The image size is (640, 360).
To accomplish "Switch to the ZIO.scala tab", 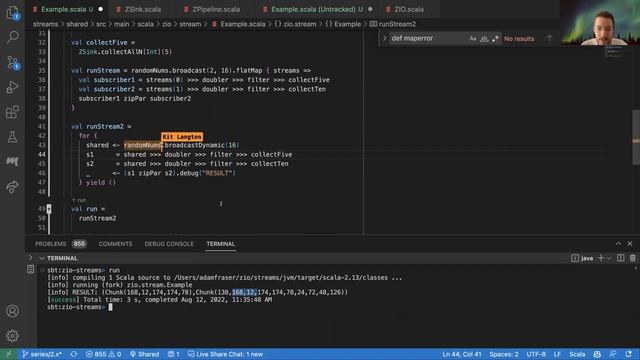I will [x=409, y=9].
